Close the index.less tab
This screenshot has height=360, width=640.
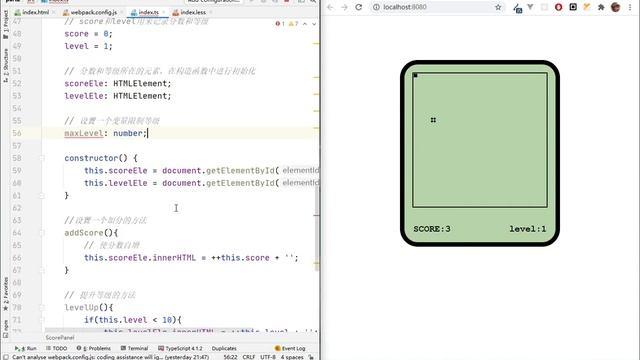(x=211, y=12)
